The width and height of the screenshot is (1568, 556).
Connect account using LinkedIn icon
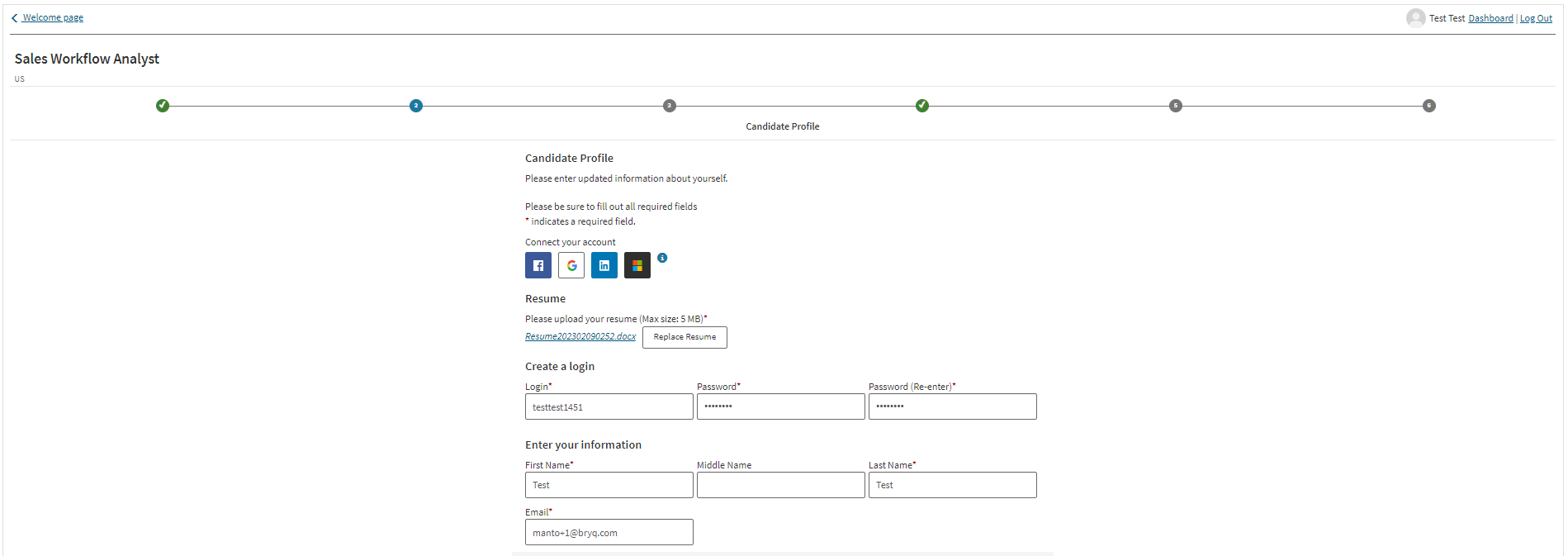pos(604,265)
